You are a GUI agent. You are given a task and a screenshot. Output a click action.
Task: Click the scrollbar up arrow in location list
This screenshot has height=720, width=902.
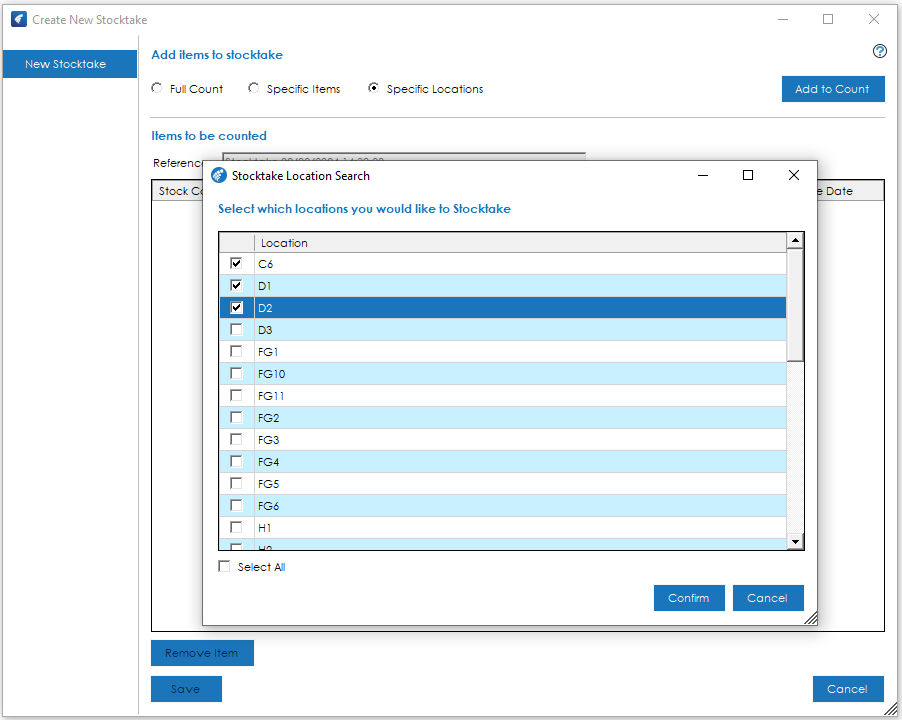coord(795,239)
